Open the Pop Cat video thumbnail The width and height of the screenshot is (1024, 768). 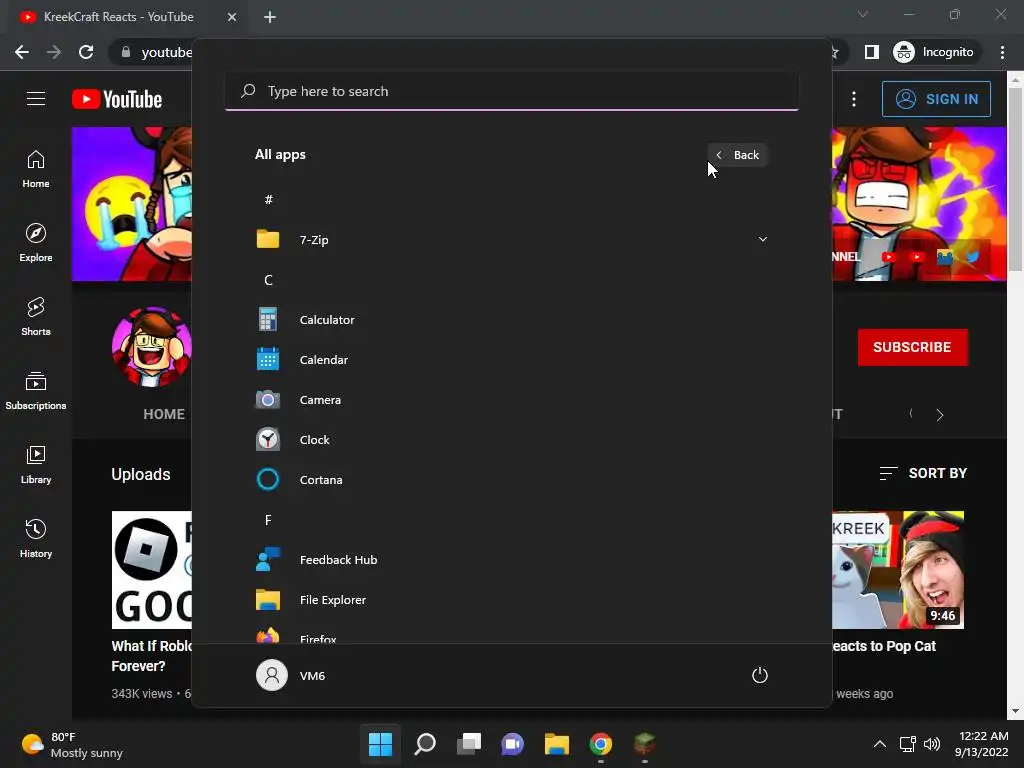898,569
